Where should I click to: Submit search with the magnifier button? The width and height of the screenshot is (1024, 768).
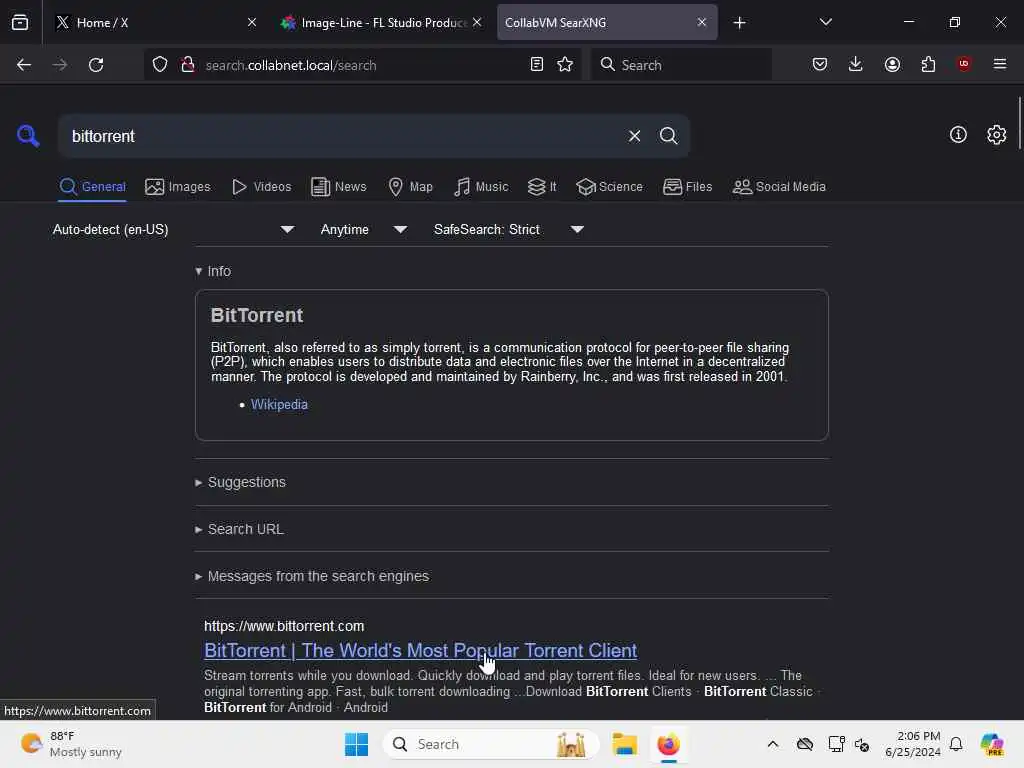coord(668,136)
